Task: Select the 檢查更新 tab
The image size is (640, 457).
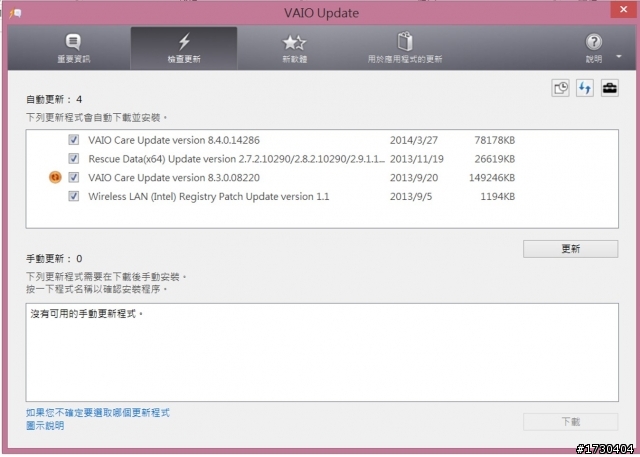Action: pos(184,48)
